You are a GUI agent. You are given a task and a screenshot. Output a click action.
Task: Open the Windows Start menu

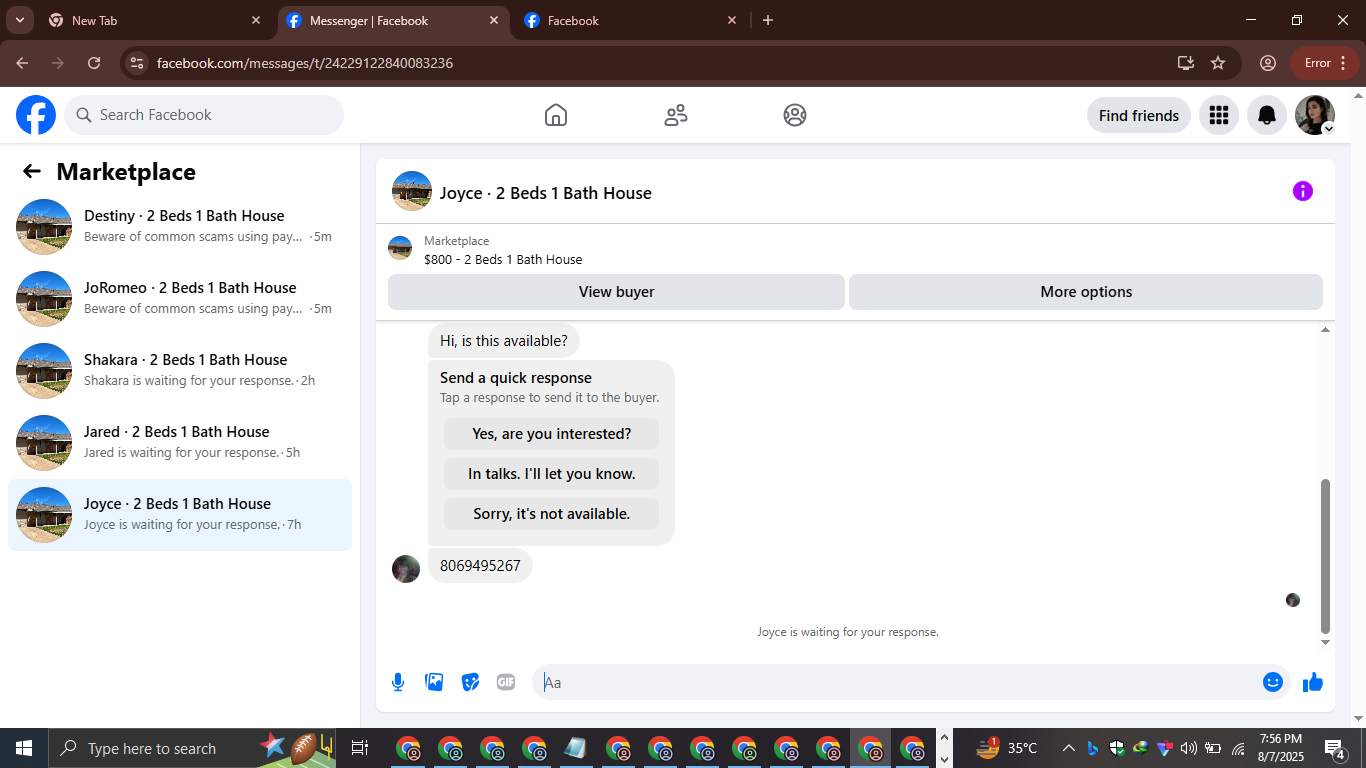[x=24, y=748]
